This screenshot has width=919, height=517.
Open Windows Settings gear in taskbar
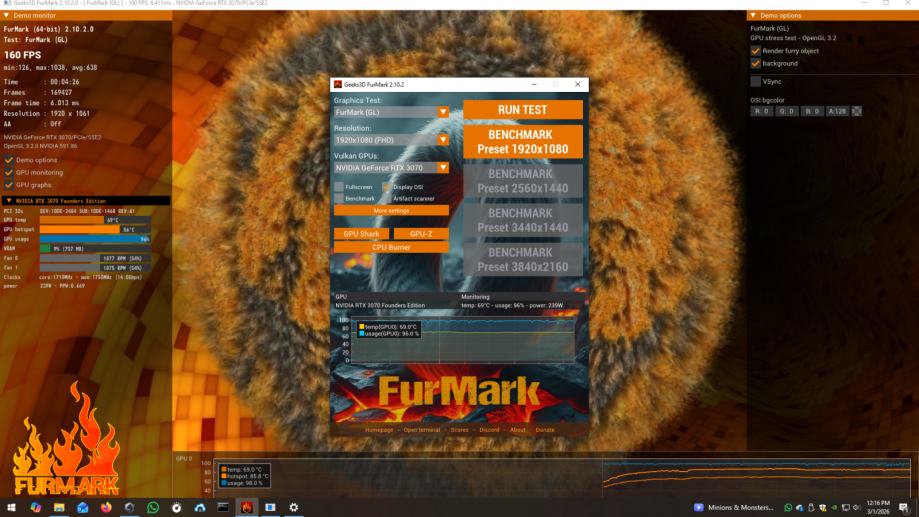pyautogui.click(x=294, y=508)
